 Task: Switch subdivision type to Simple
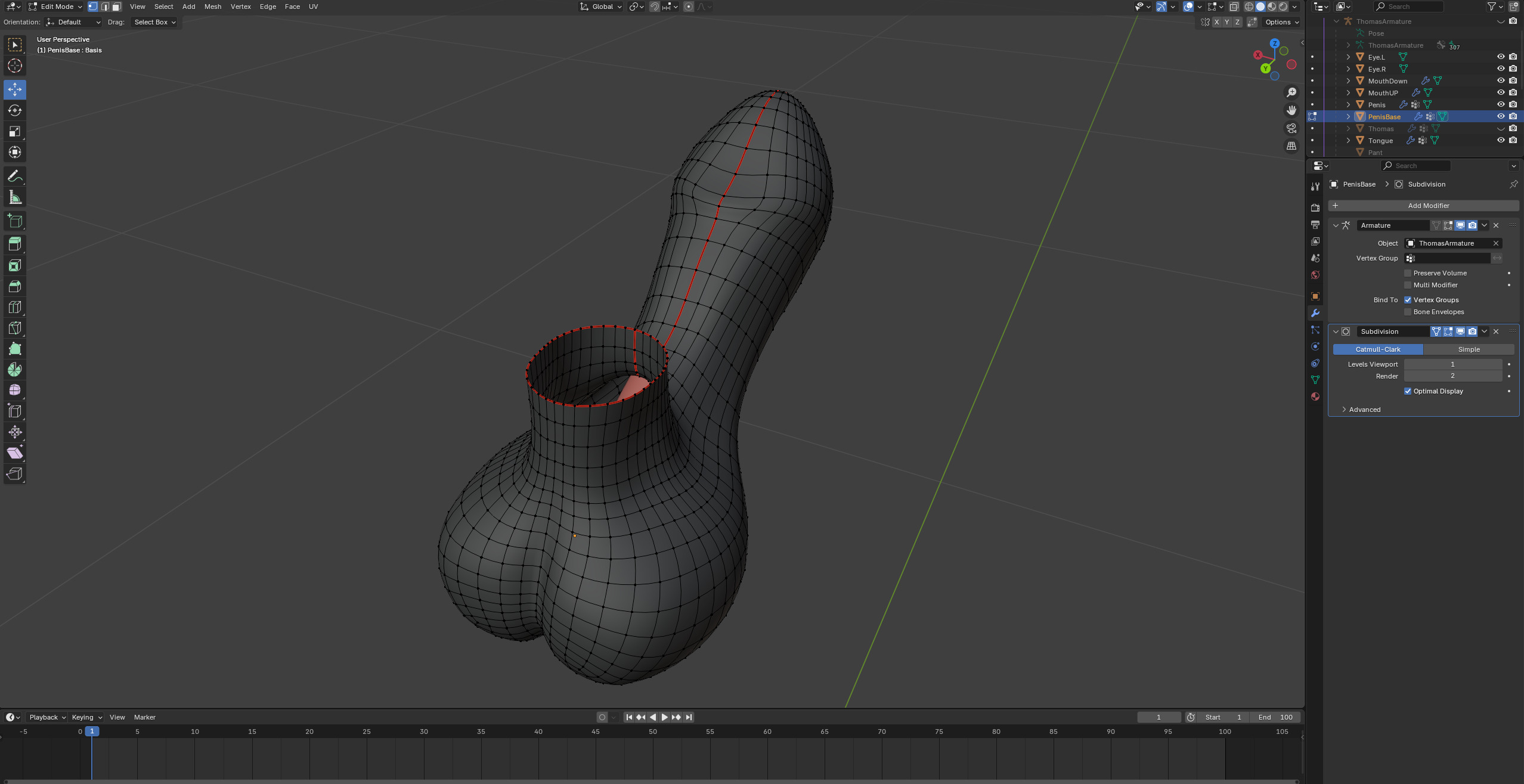click(x=1468, y=349)
